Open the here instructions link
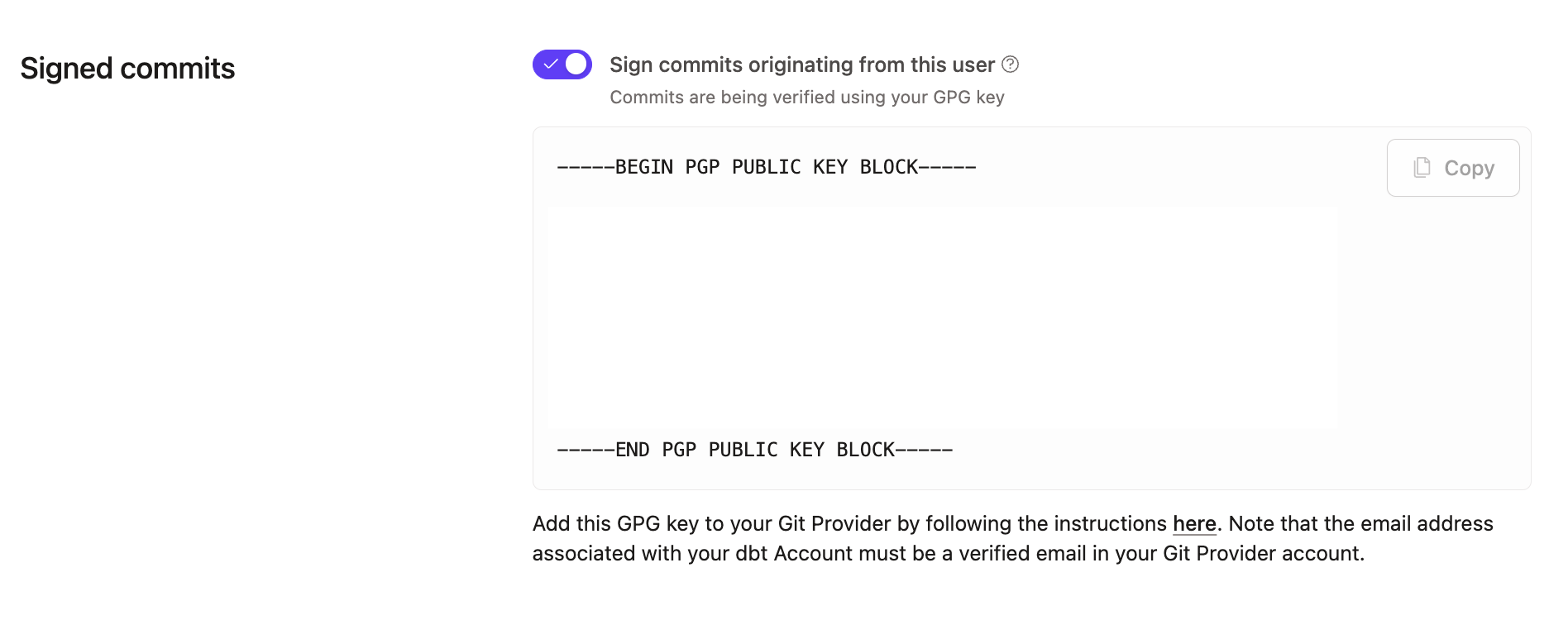This screenshot has height=620, width=1568. [x=1194, y=523]
